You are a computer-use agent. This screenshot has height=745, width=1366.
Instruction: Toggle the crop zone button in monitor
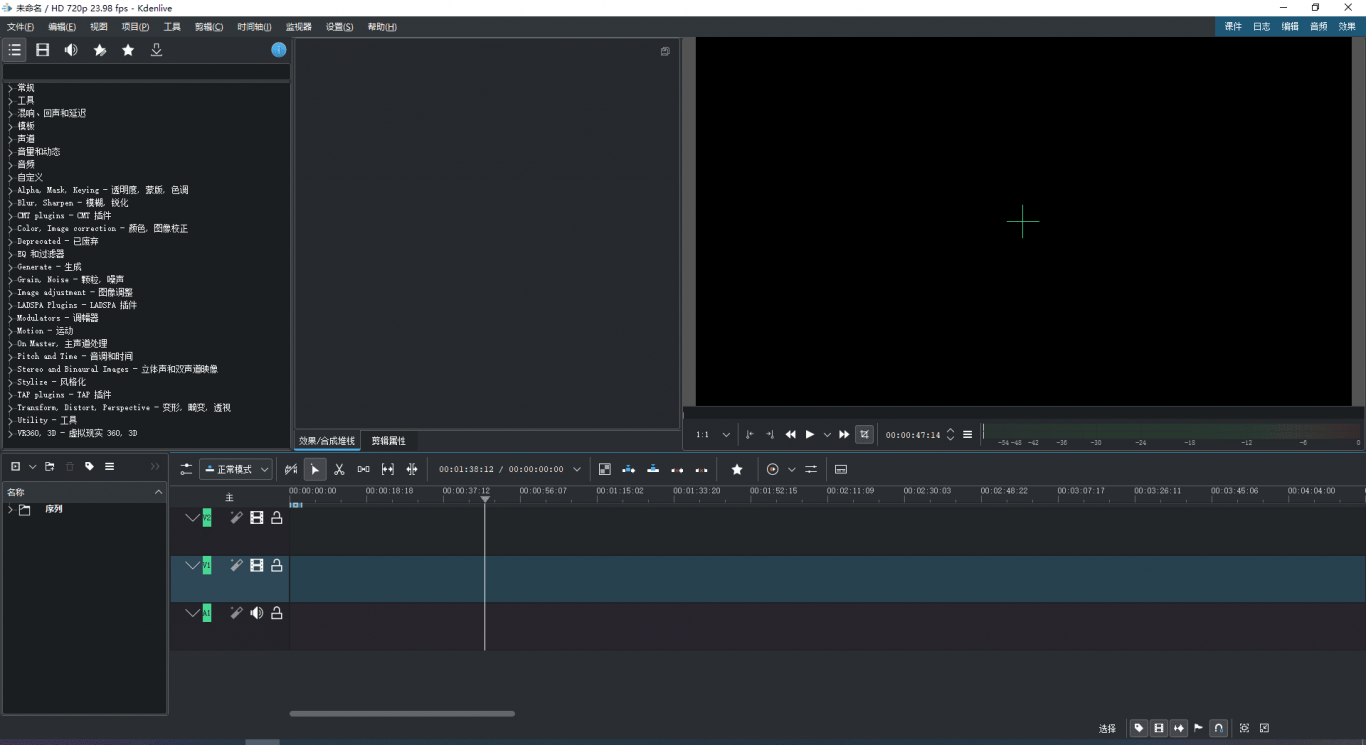tap(865, 434)
